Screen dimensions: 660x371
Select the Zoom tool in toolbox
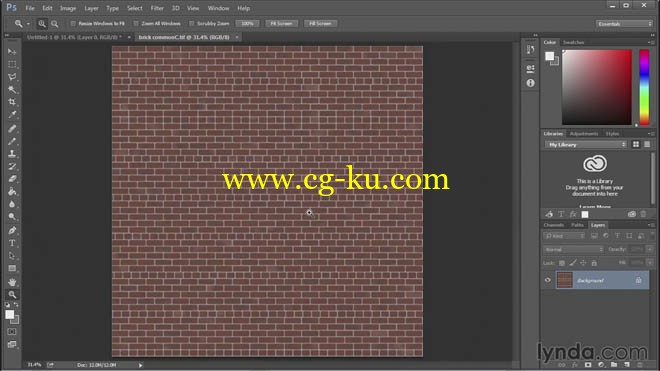tap(12, 294)
